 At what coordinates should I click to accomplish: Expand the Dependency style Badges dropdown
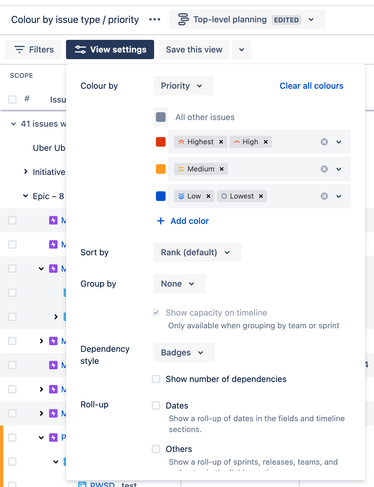click(x=184, y=352)
